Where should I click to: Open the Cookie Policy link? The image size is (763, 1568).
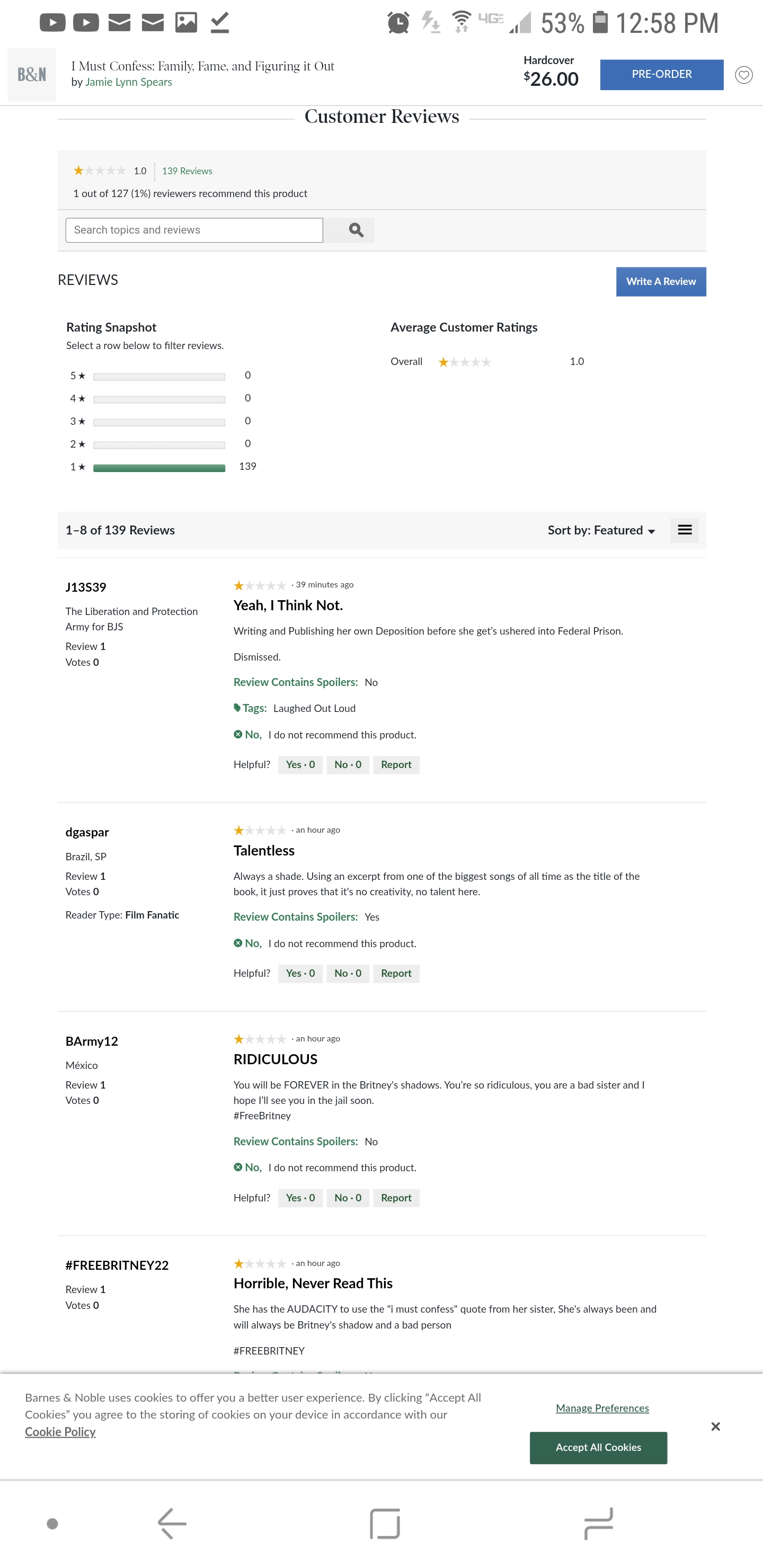coord(60,1432)
